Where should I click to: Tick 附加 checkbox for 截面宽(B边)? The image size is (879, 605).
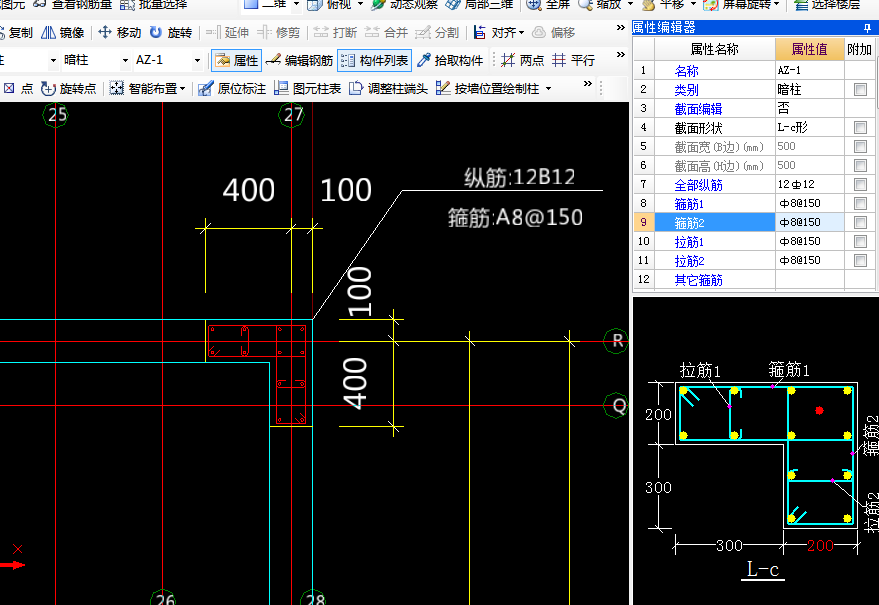[x=860, y=147]
